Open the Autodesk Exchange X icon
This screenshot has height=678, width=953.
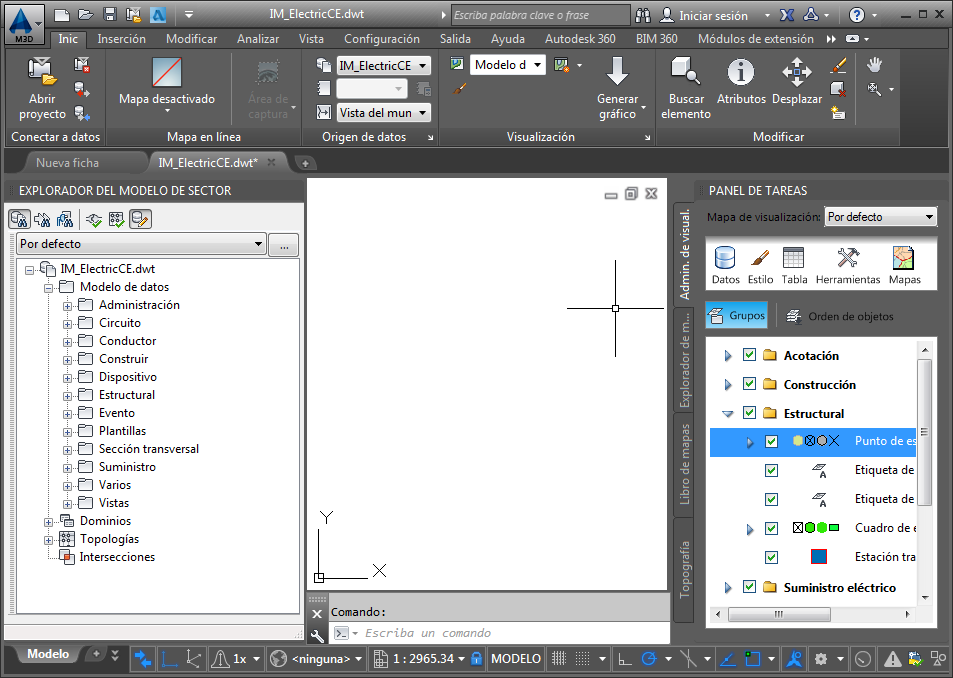click(x=786, y=15)
